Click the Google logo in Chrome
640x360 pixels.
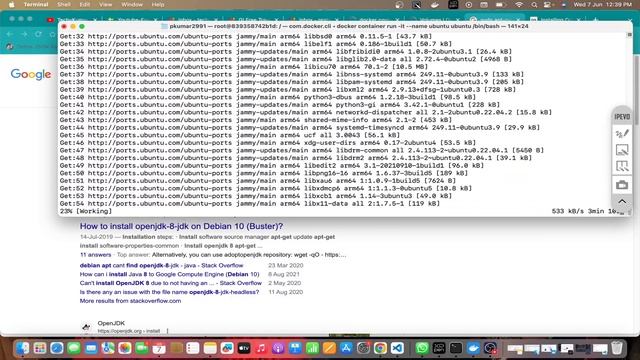point(31,74)
